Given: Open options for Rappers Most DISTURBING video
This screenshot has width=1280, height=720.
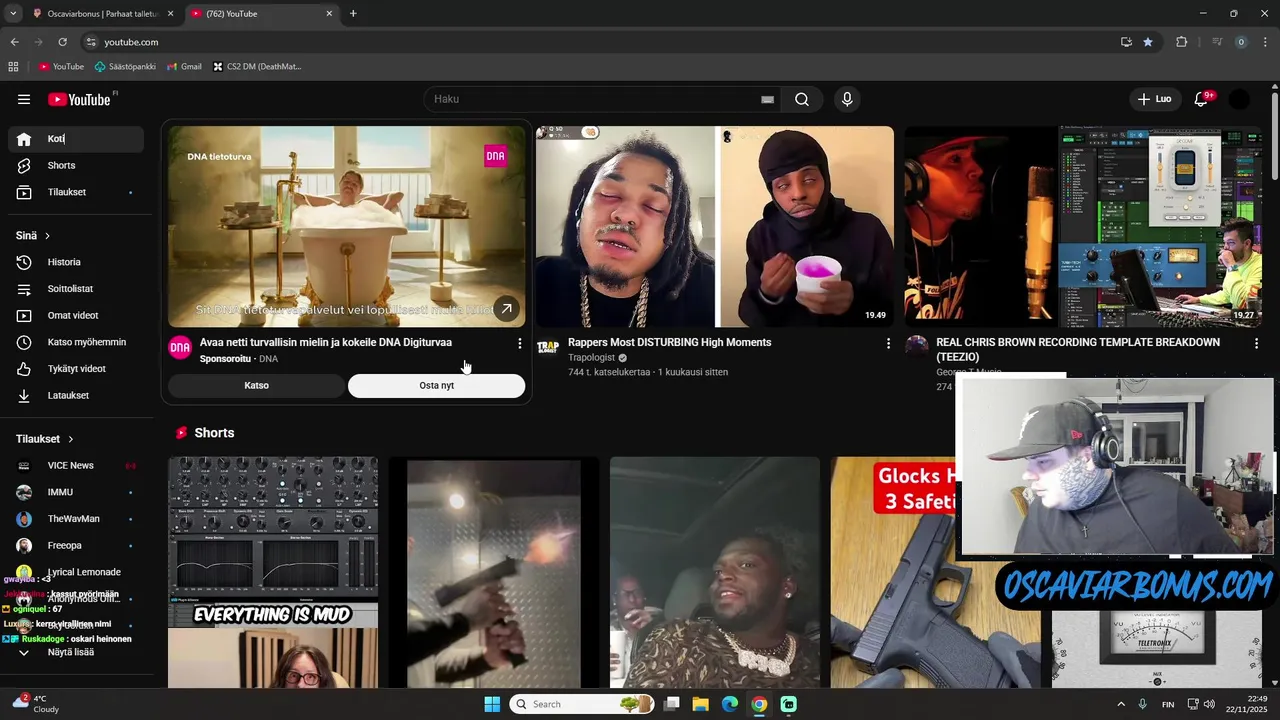Looking at the screenshot, I should tap(888, 343).
